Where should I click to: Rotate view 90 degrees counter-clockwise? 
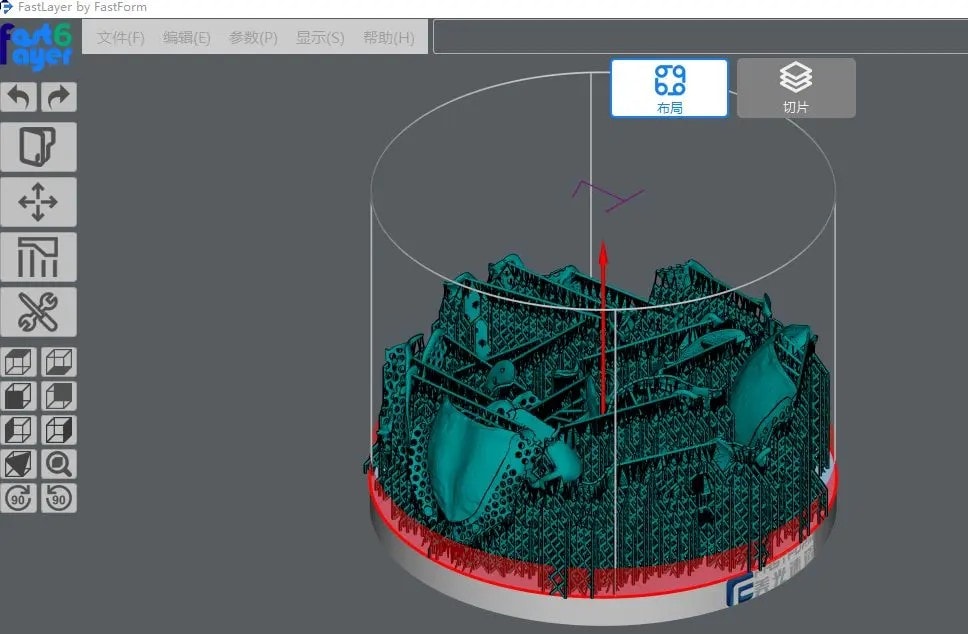(x=59, y=498)
